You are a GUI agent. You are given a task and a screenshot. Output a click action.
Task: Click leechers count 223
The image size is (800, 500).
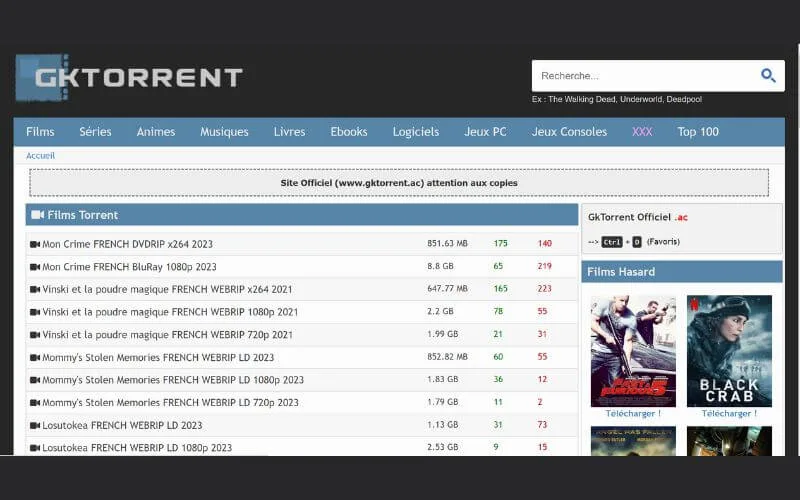(544, 288)
